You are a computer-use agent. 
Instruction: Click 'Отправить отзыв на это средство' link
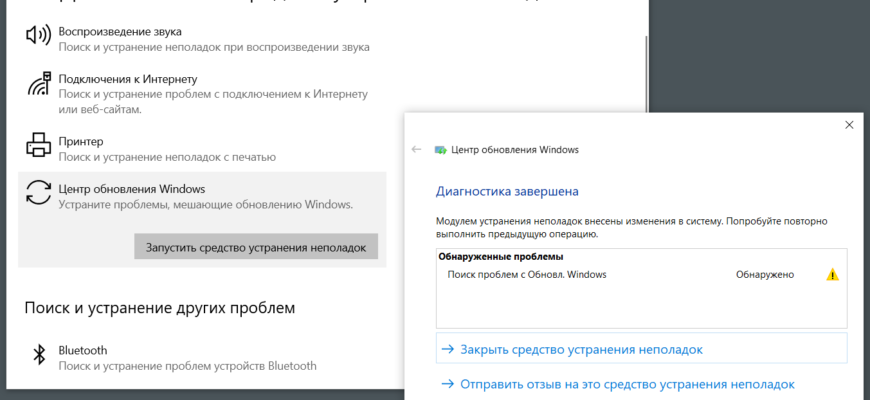coord(618,384)
